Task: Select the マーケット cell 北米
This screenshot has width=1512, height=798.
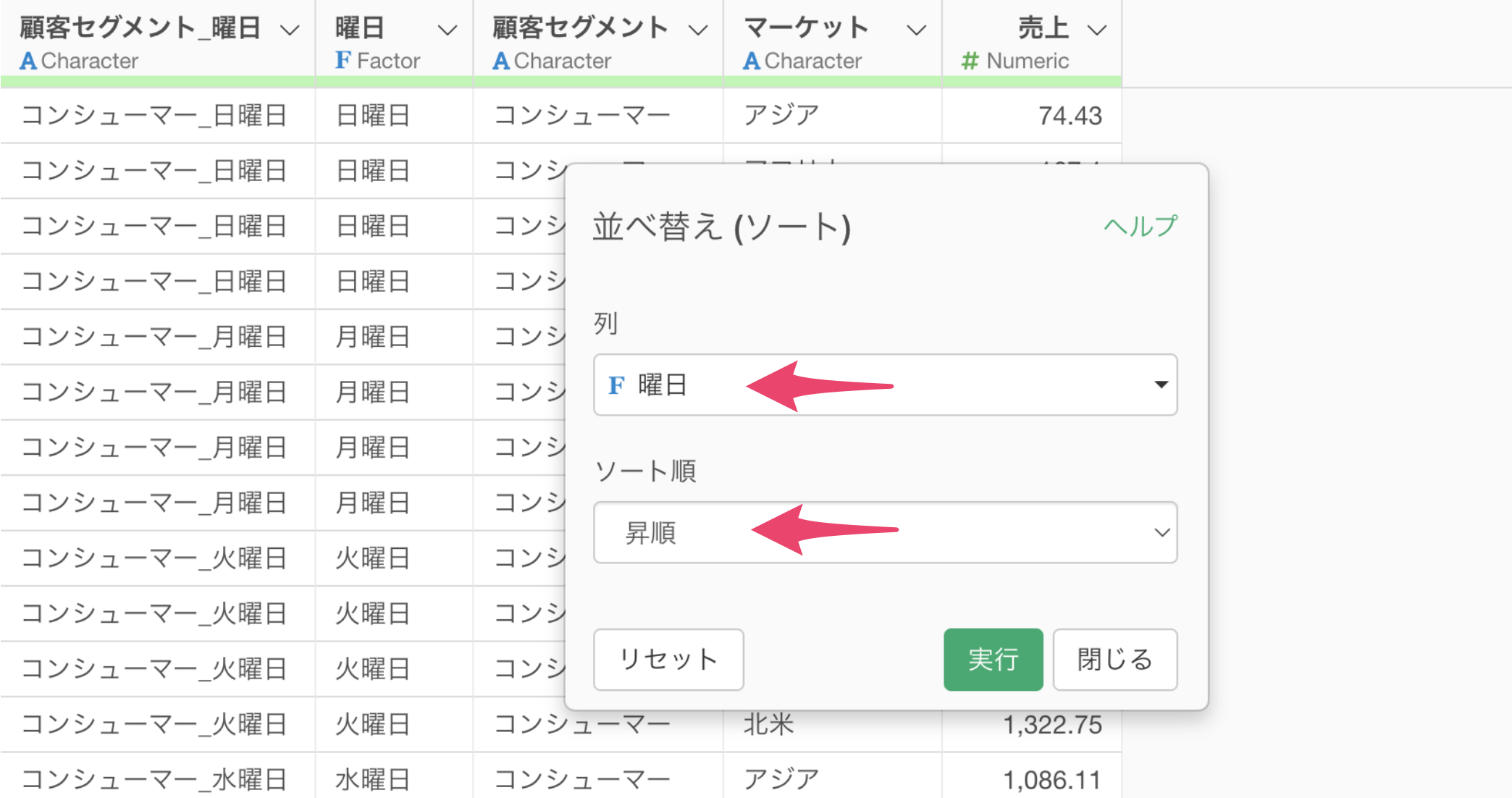Action: point(832,724)
